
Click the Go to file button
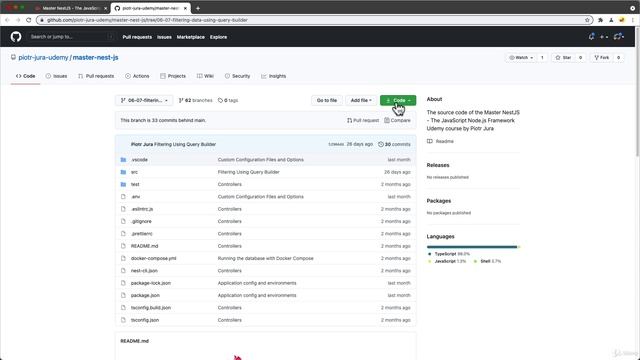tap(327, 100)
